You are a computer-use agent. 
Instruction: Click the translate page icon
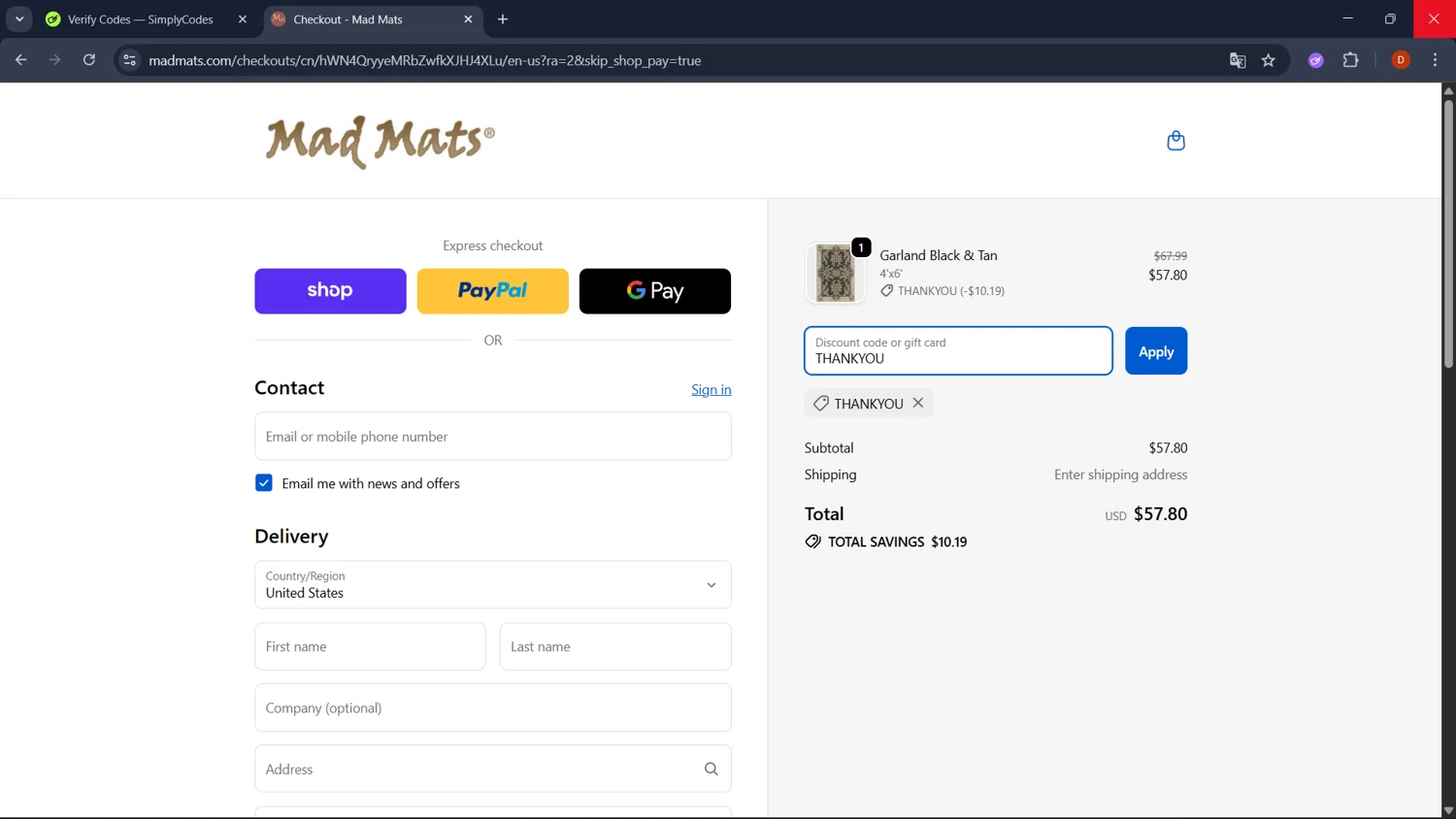(x=1238, y=60)
